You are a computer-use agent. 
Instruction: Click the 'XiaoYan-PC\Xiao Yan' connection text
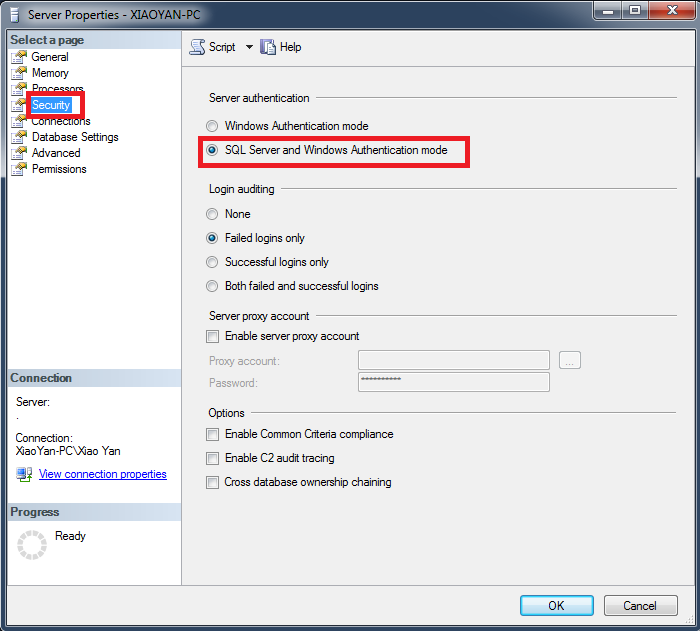[x=68, y=451]
